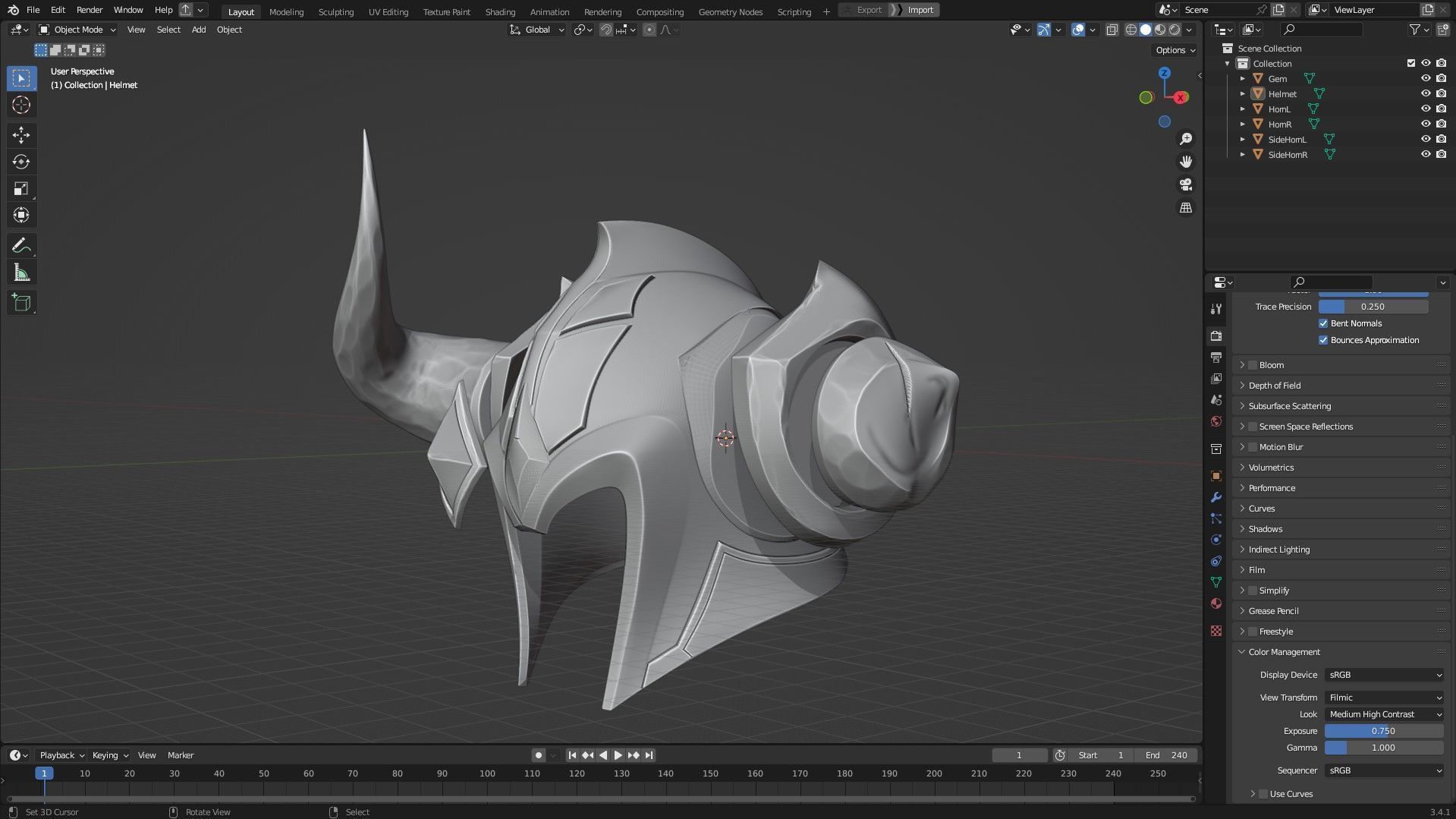
Task: Open the Options button in viewport
Action: pyautogui.click(x=1175, y=50)
